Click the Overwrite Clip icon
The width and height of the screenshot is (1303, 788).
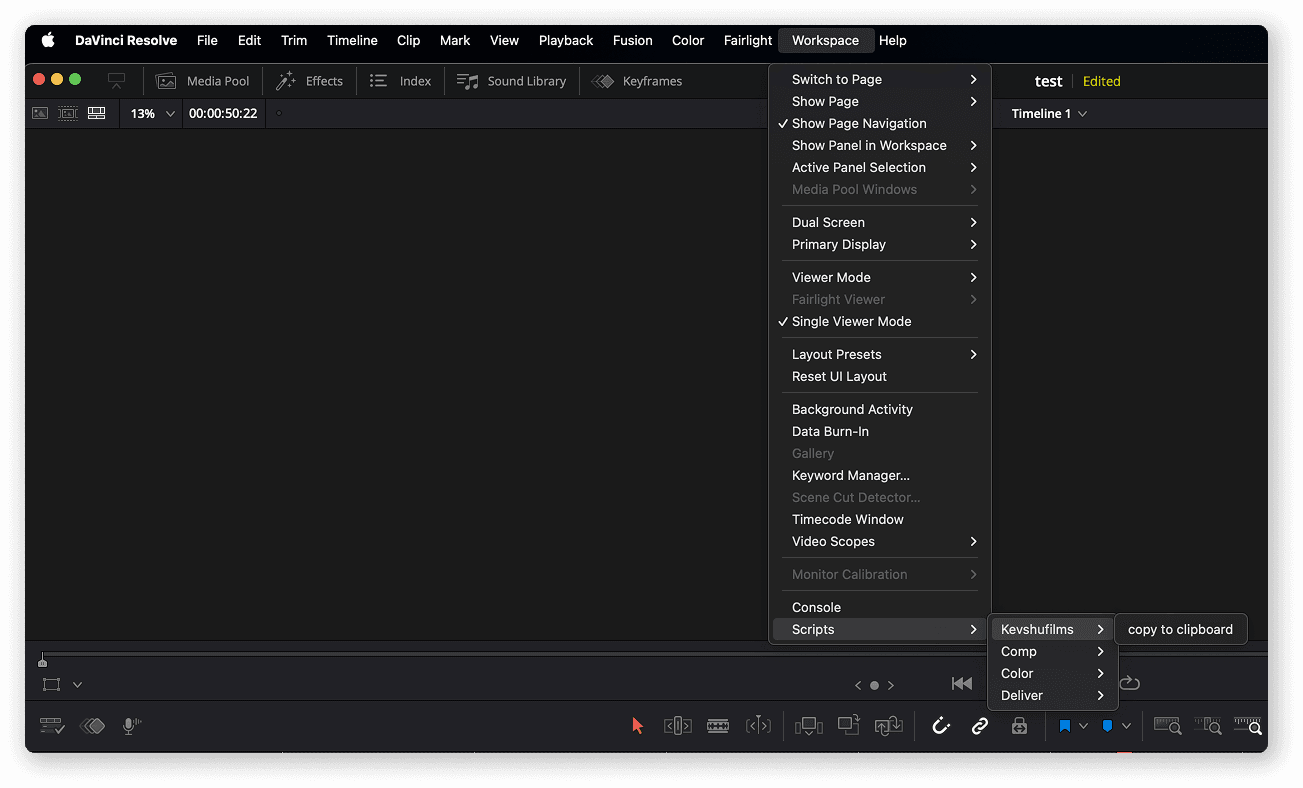pyautogui.click(x=849, y=725)
